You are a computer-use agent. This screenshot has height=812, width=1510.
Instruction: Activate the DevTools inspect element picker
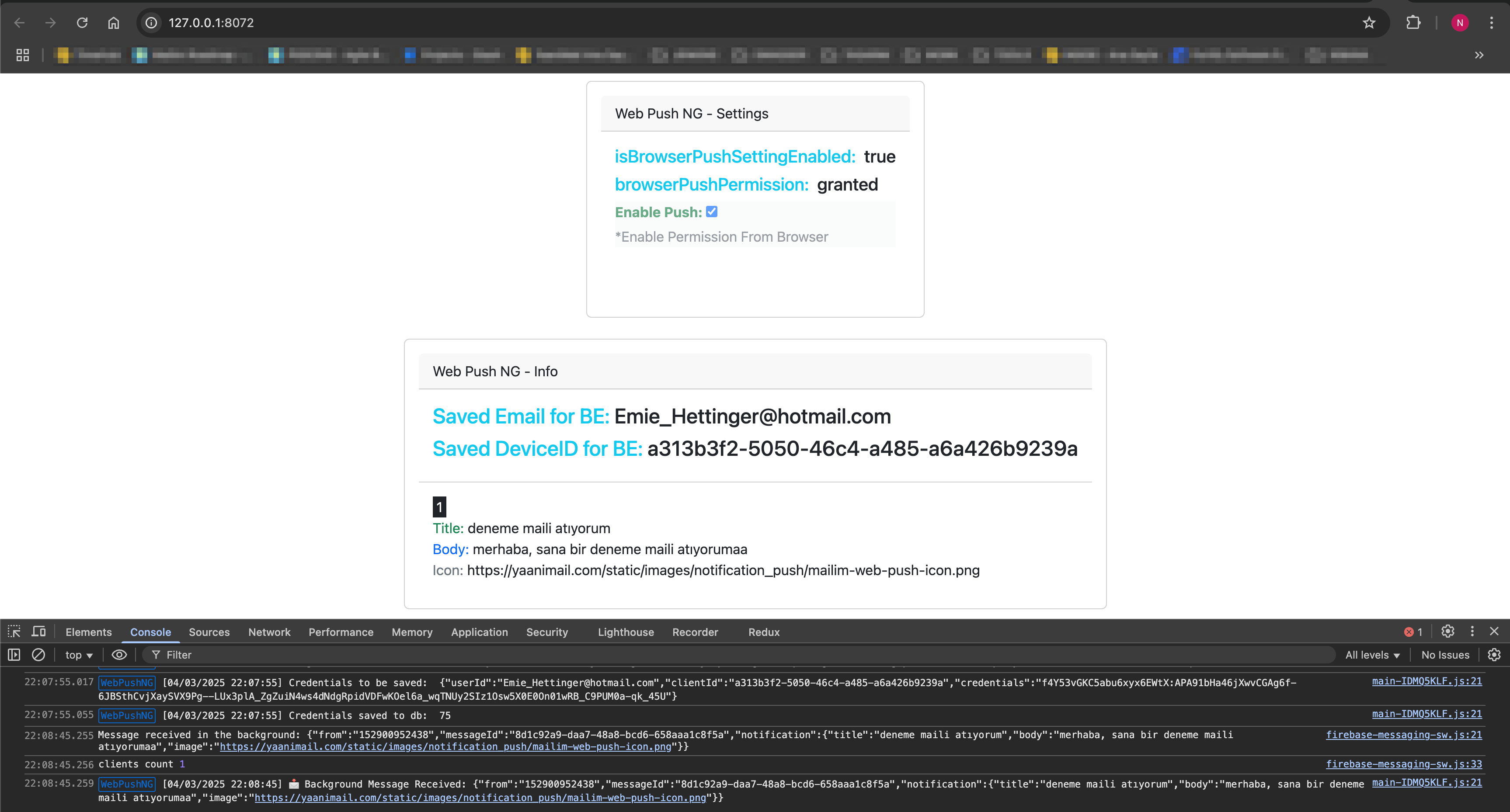pos(14,632)
